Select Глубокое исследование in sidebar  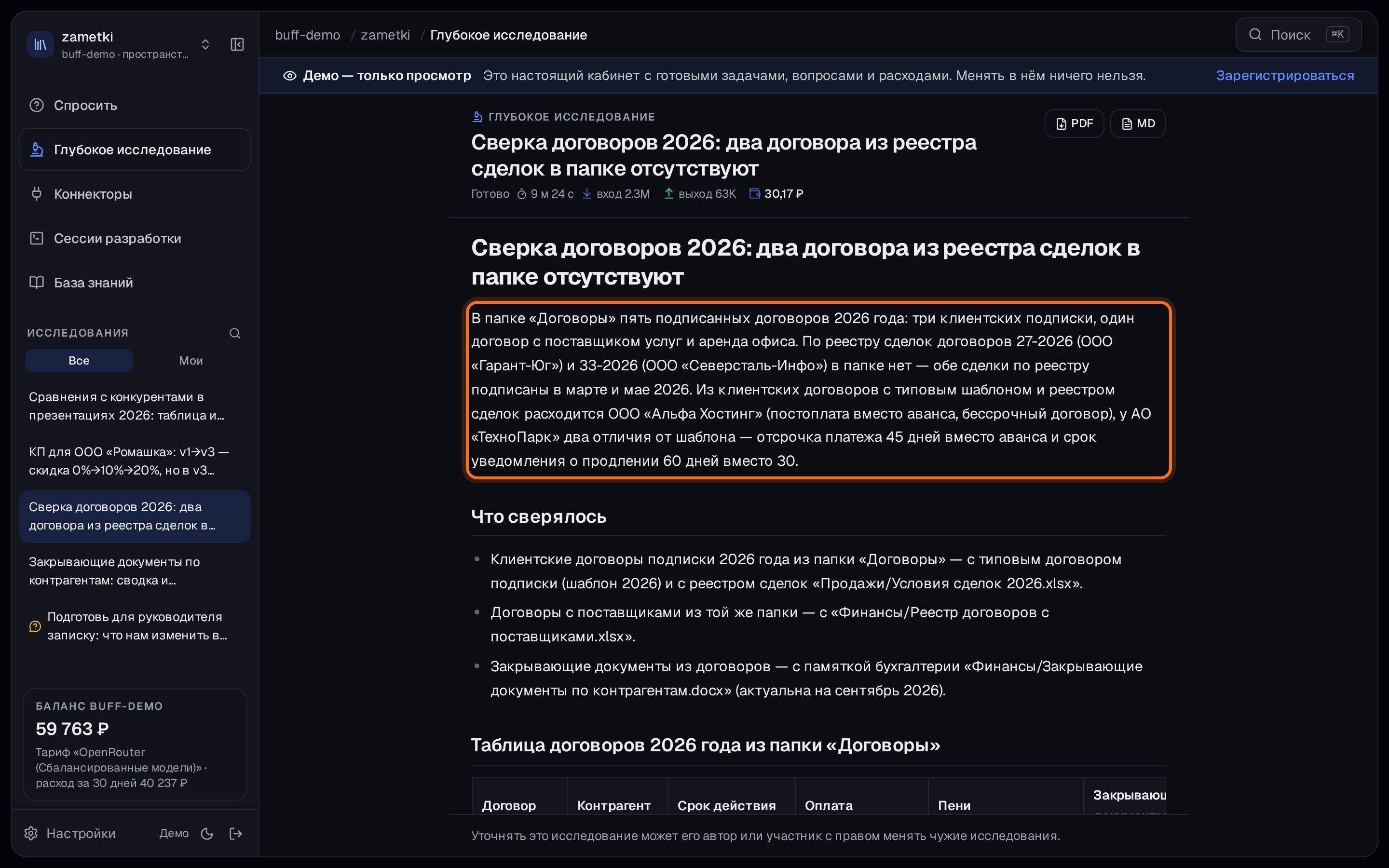click(x=135, y=149)
